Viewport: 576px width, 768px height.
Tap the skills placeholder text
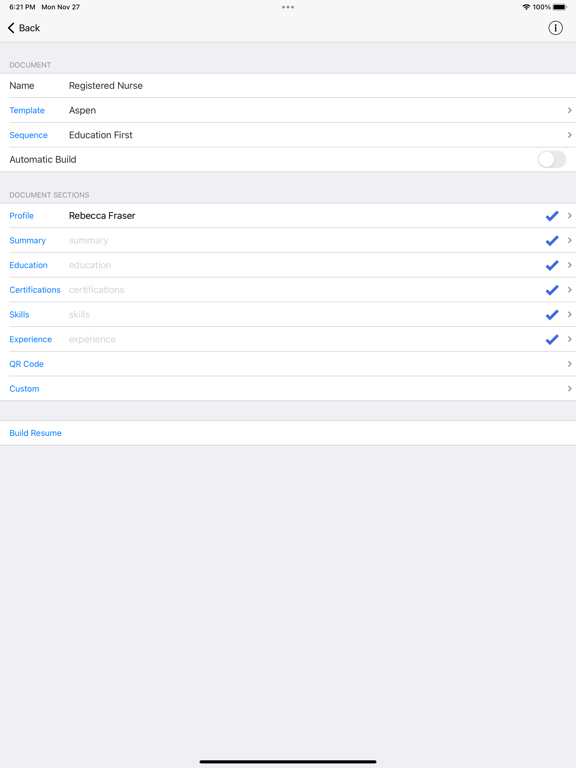point(79,314)
